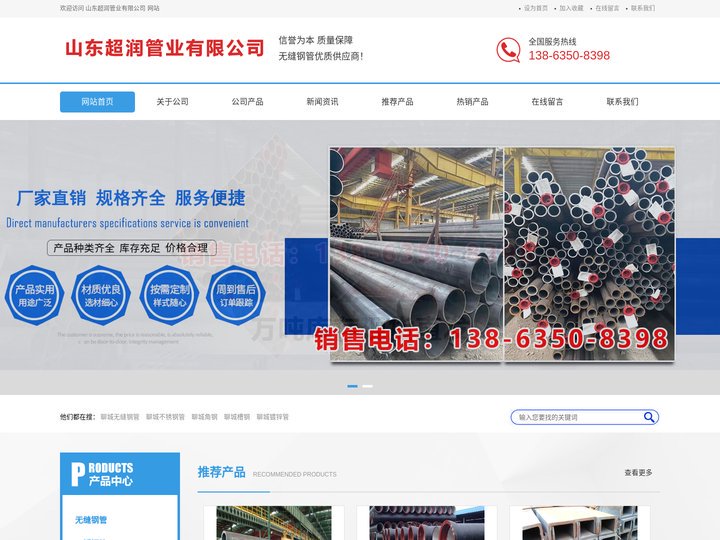Click the 推荐产品 section heading
This screenshot has width=720, height=540.
pos(221,472)
